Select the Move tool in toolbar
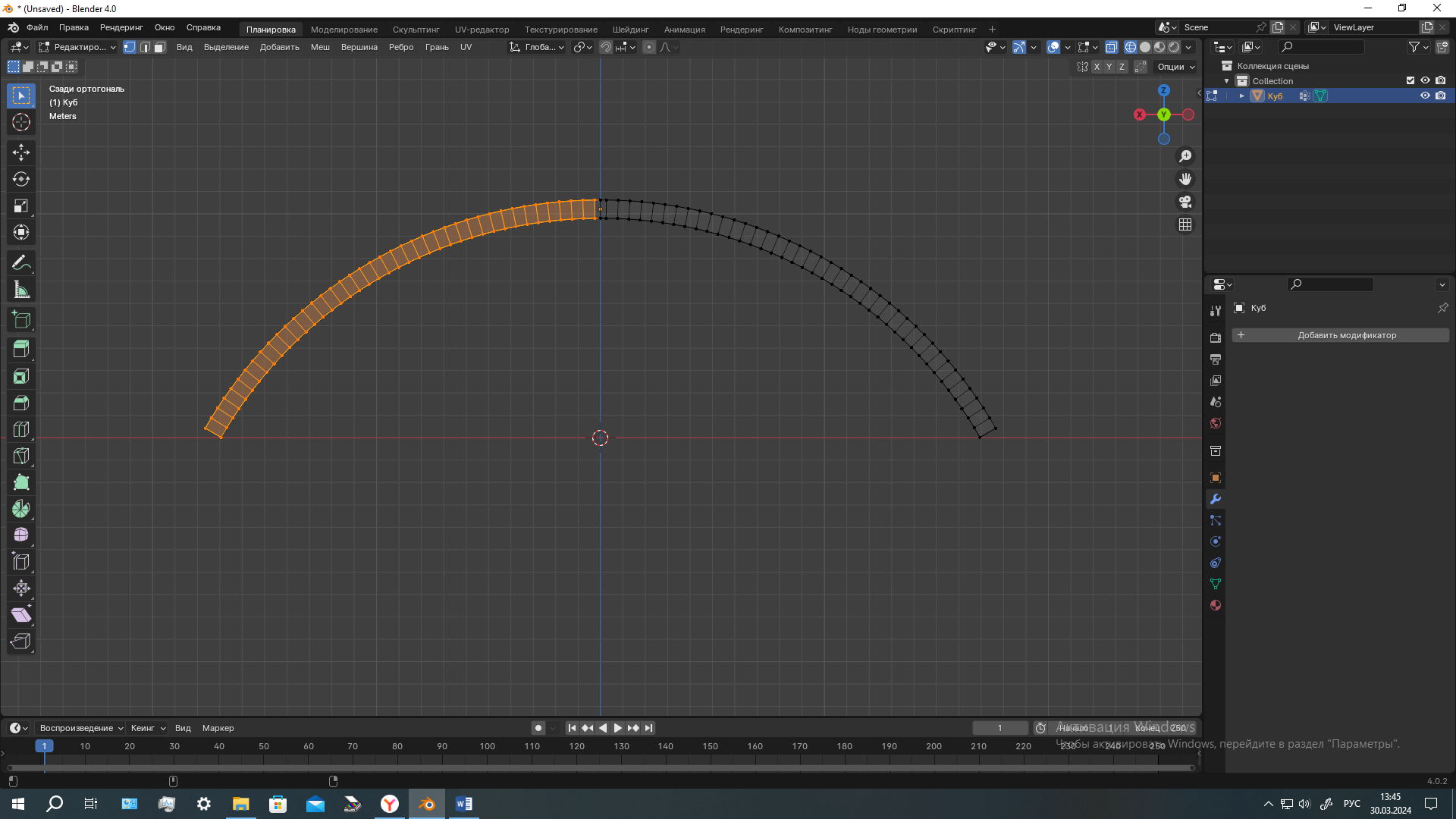 (x=21, y=152)
